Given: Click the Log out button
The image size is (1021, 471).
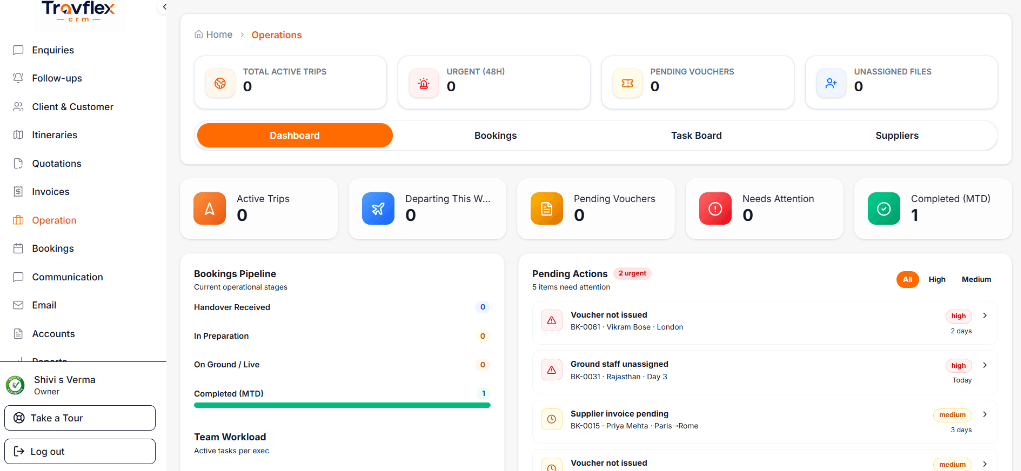Looking at the screenshot, I should [80, 451].
